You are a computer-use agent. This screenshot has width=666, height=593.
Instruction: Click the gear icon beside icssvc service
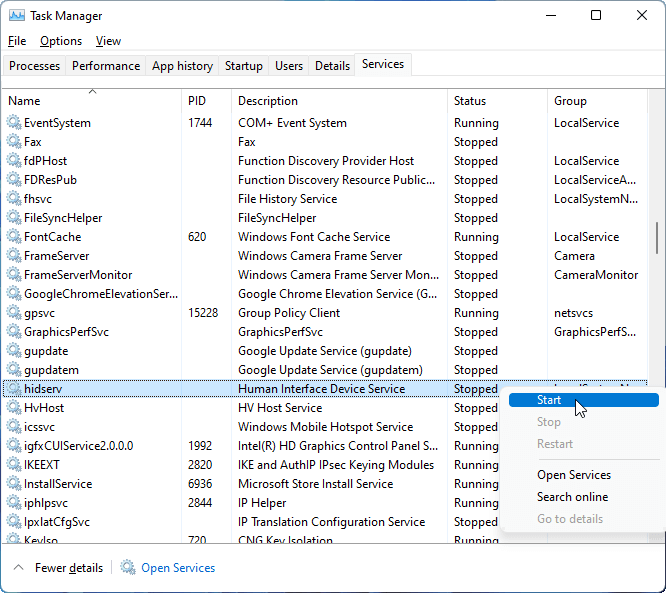pos(14,426)
